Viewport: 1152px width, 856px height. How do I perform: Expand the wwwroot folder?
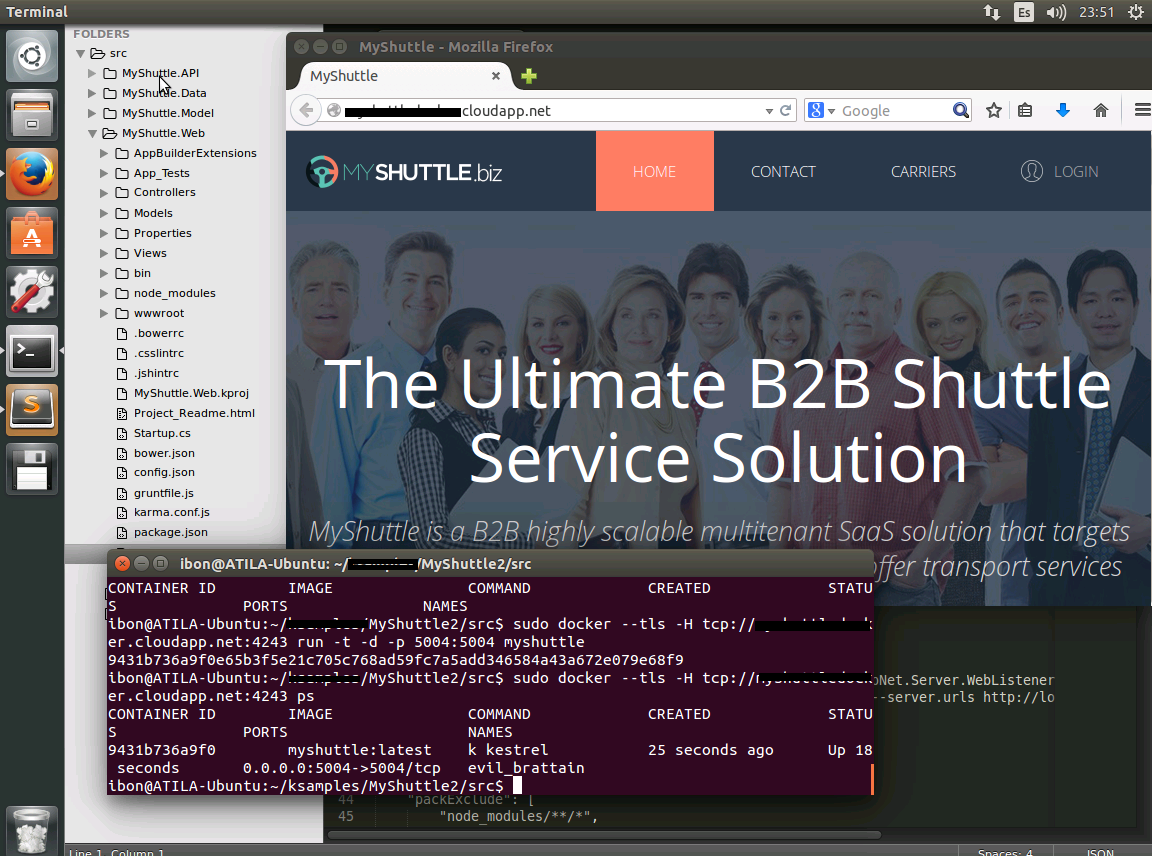(x=104, y=313)
